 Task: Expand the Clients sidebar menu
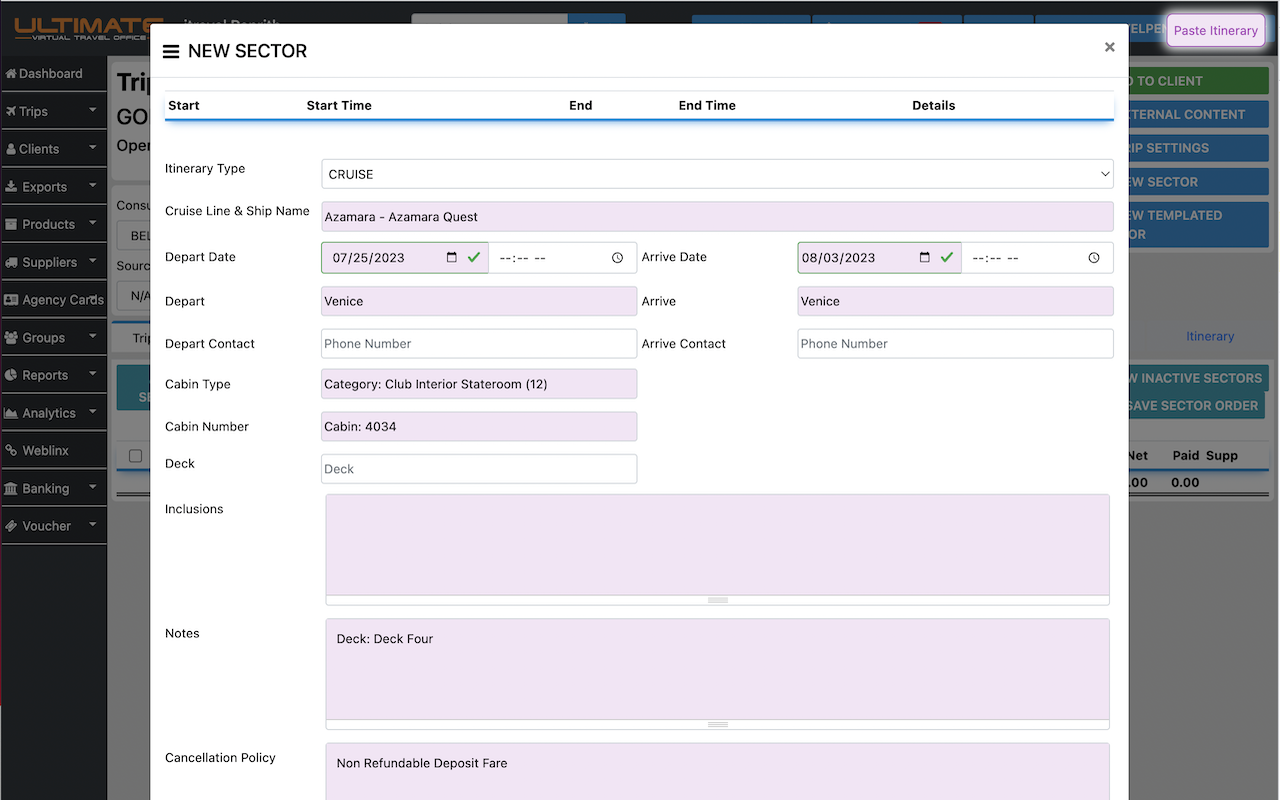point(54,149)
